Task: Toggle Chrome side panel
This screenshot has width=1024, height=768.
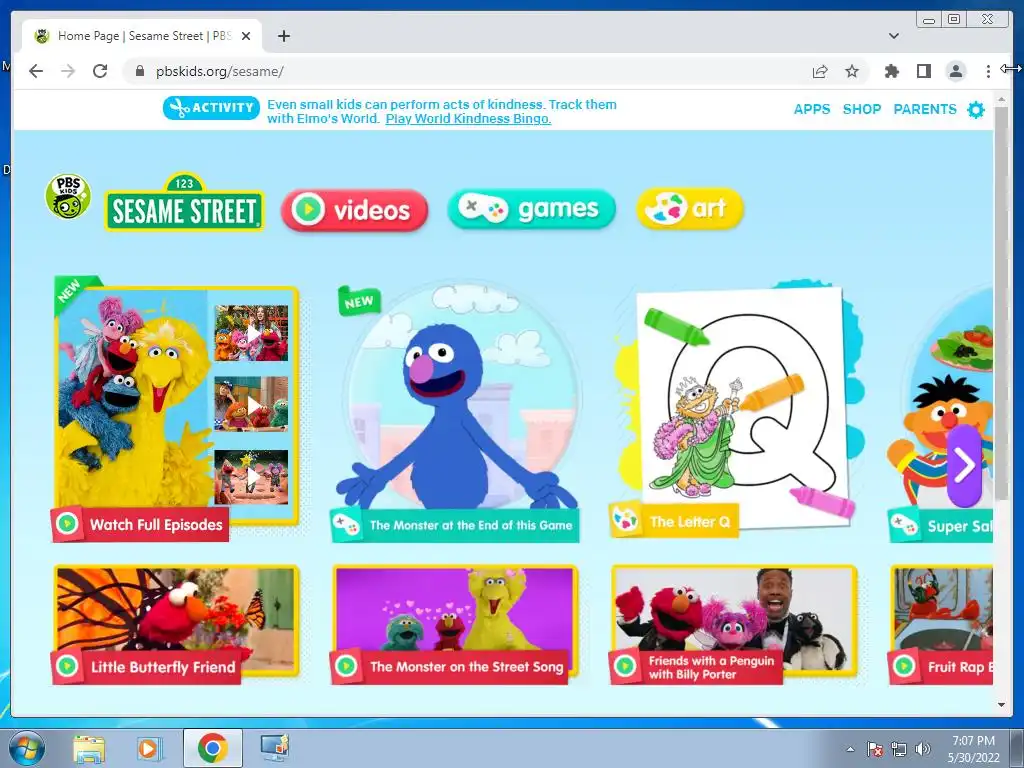Action: [923, 71]
